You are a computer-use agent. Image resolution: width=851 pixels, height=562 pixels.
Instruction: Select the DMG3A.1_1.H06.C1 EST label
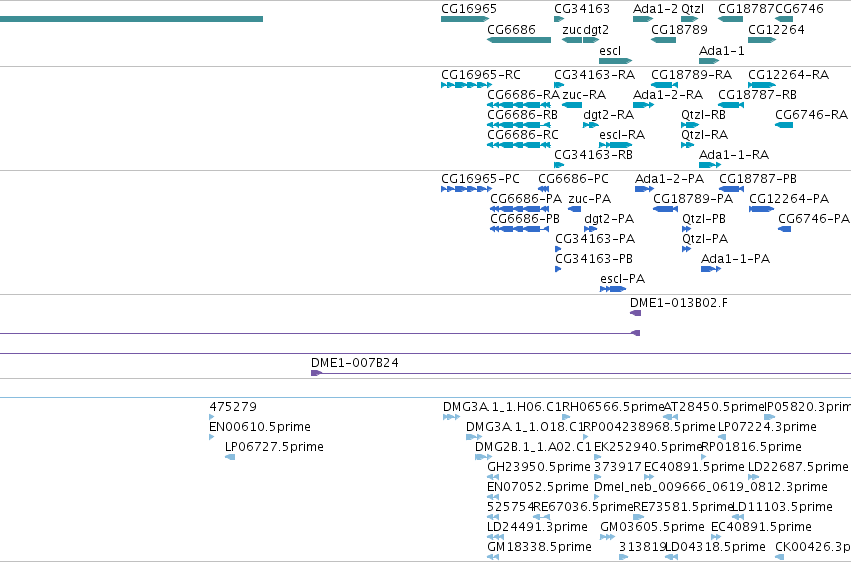[x=502, y=407]
